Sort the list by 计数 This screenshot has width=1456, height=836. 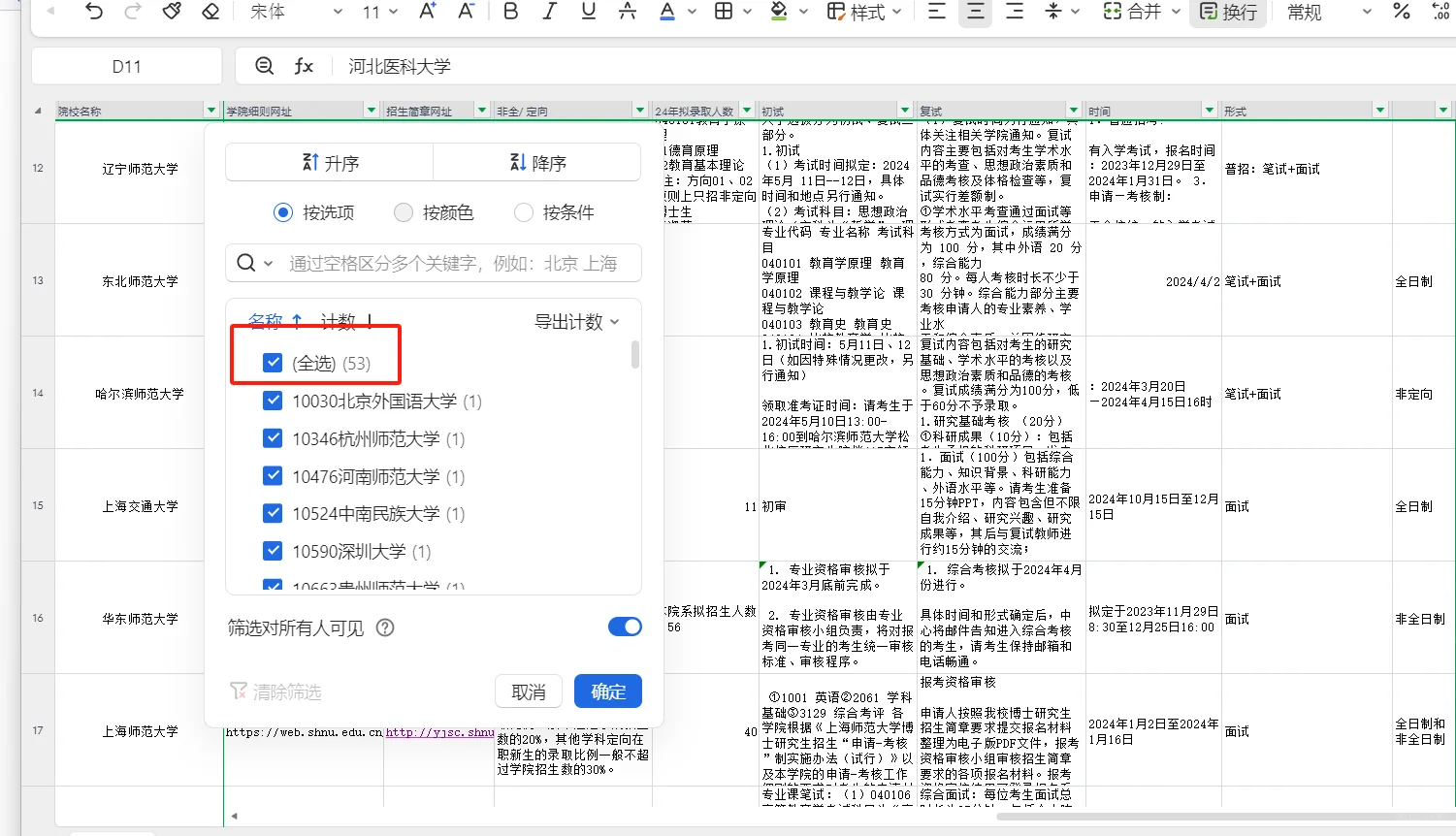click(x=347, y=321)
